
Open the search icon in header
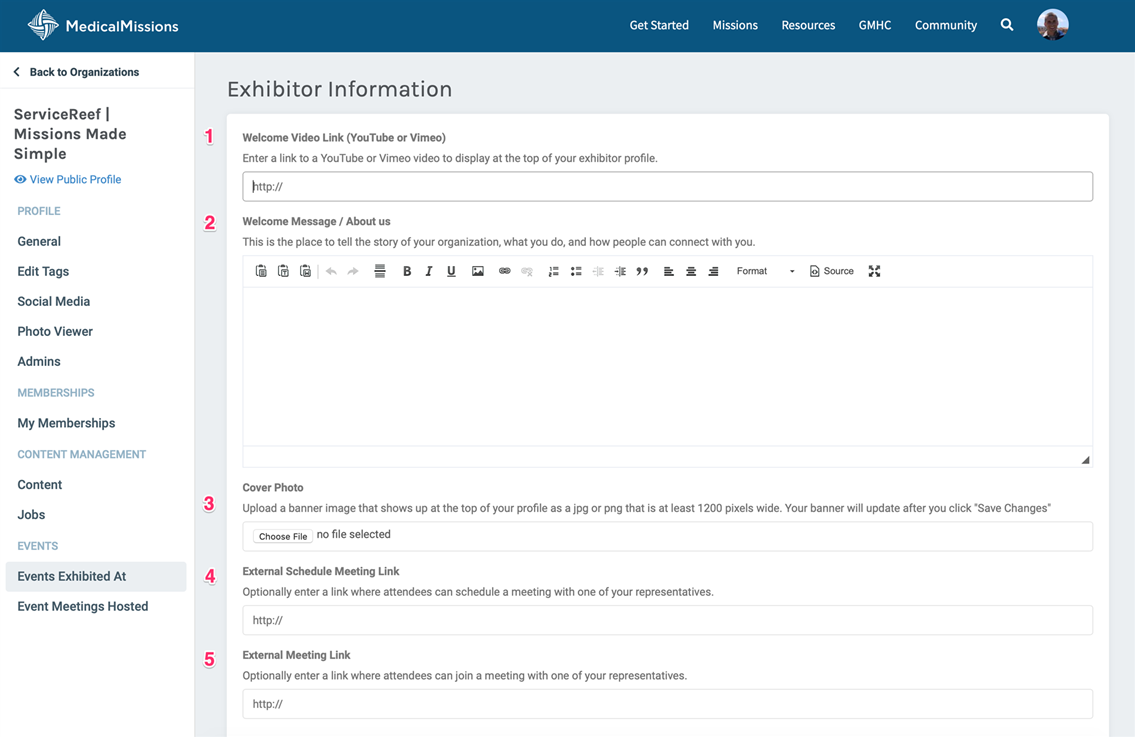pyautogui.click(x=1007, y=25)
